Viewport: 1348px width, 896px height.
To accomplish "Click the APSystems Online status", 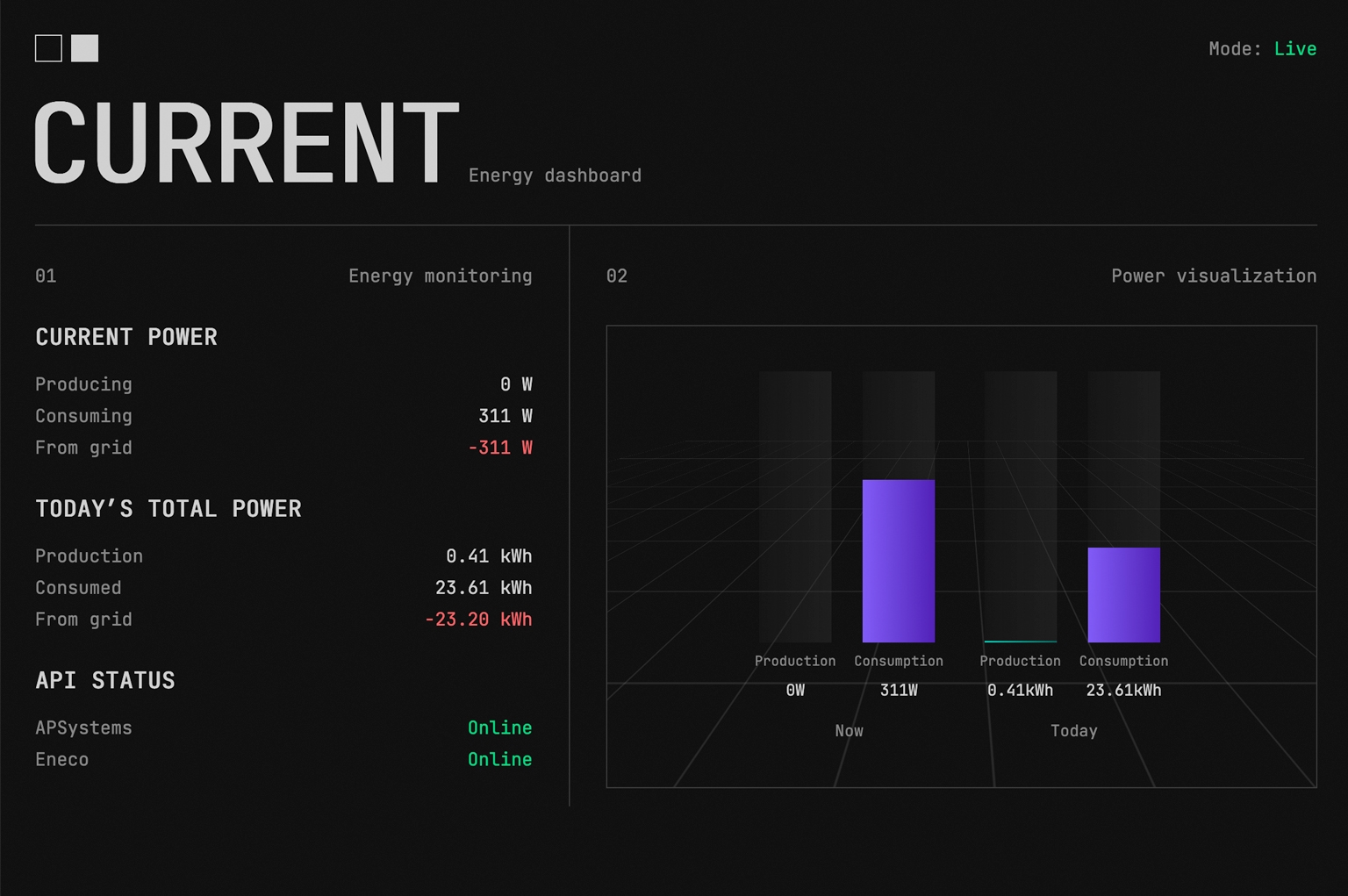I will tap(499, 728).
